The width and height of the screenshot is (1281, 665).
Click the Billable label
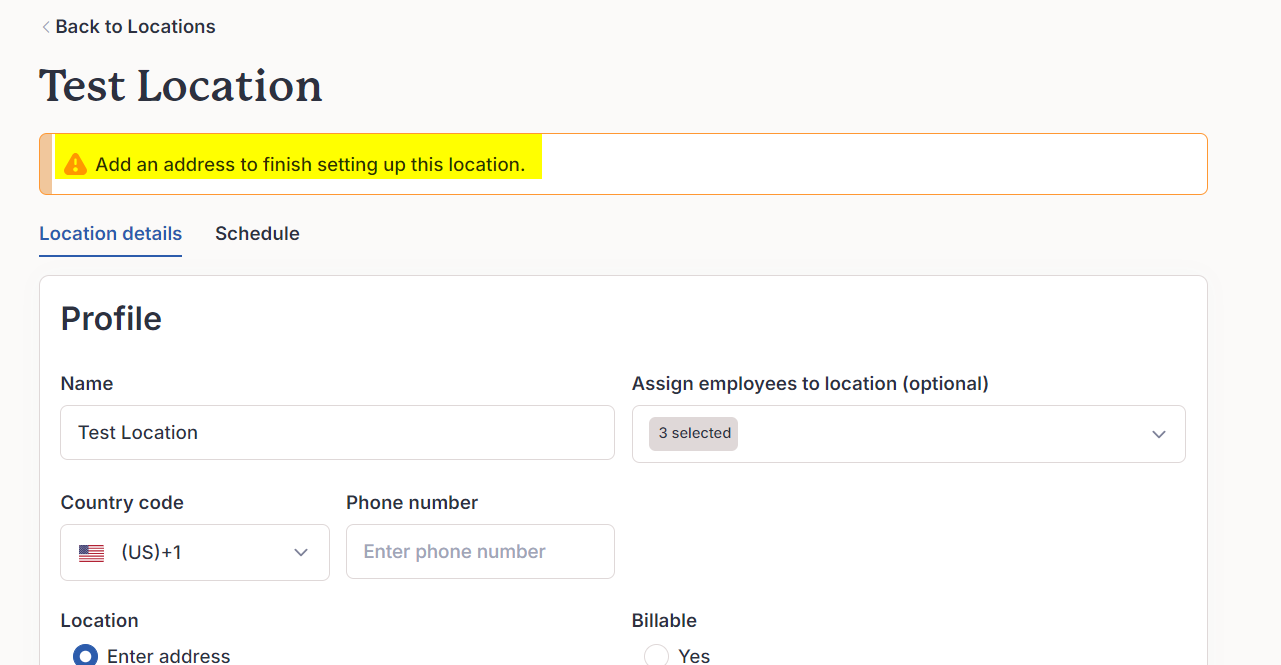point(664,620)
